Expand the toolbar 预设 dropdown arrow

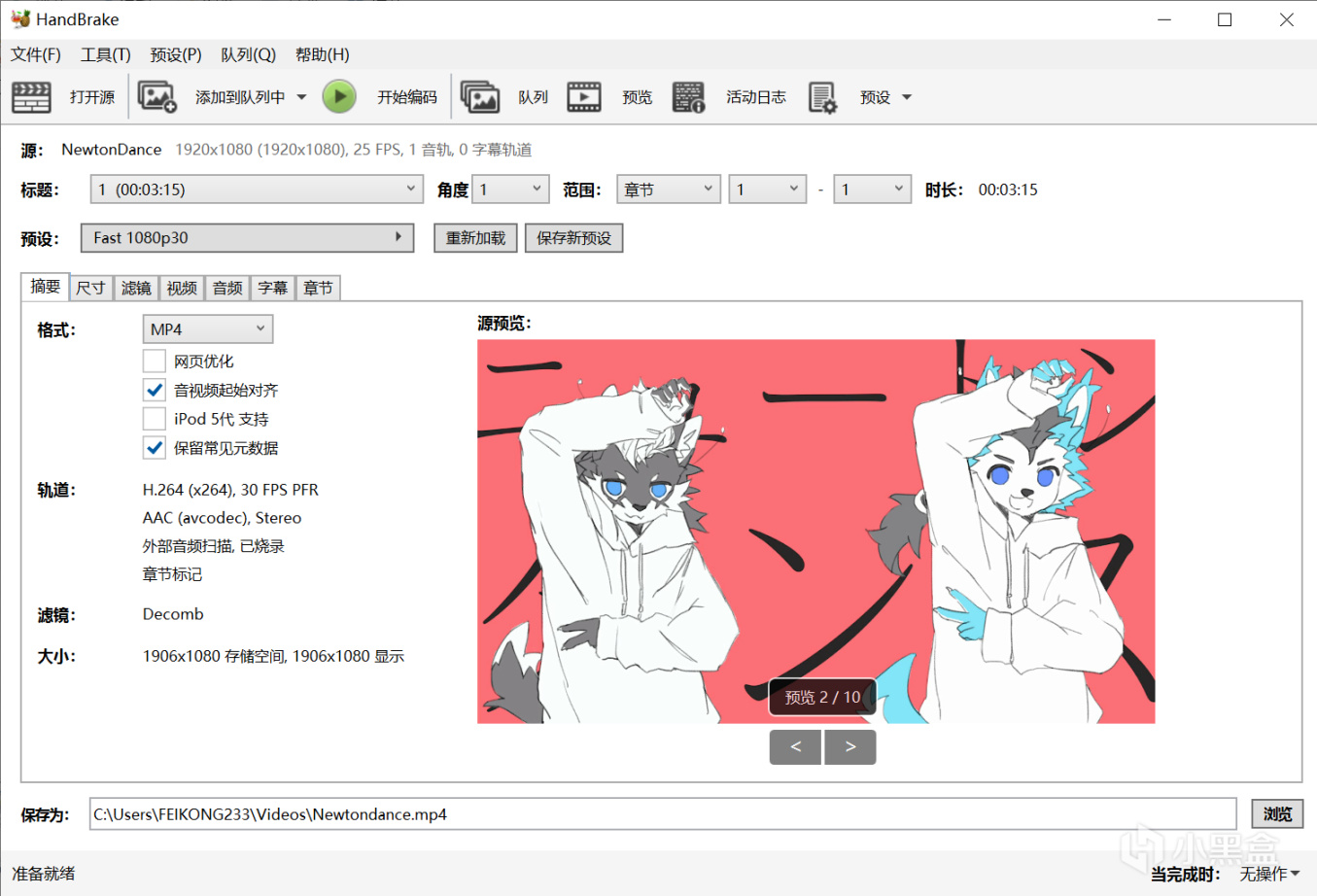(907, 97)
